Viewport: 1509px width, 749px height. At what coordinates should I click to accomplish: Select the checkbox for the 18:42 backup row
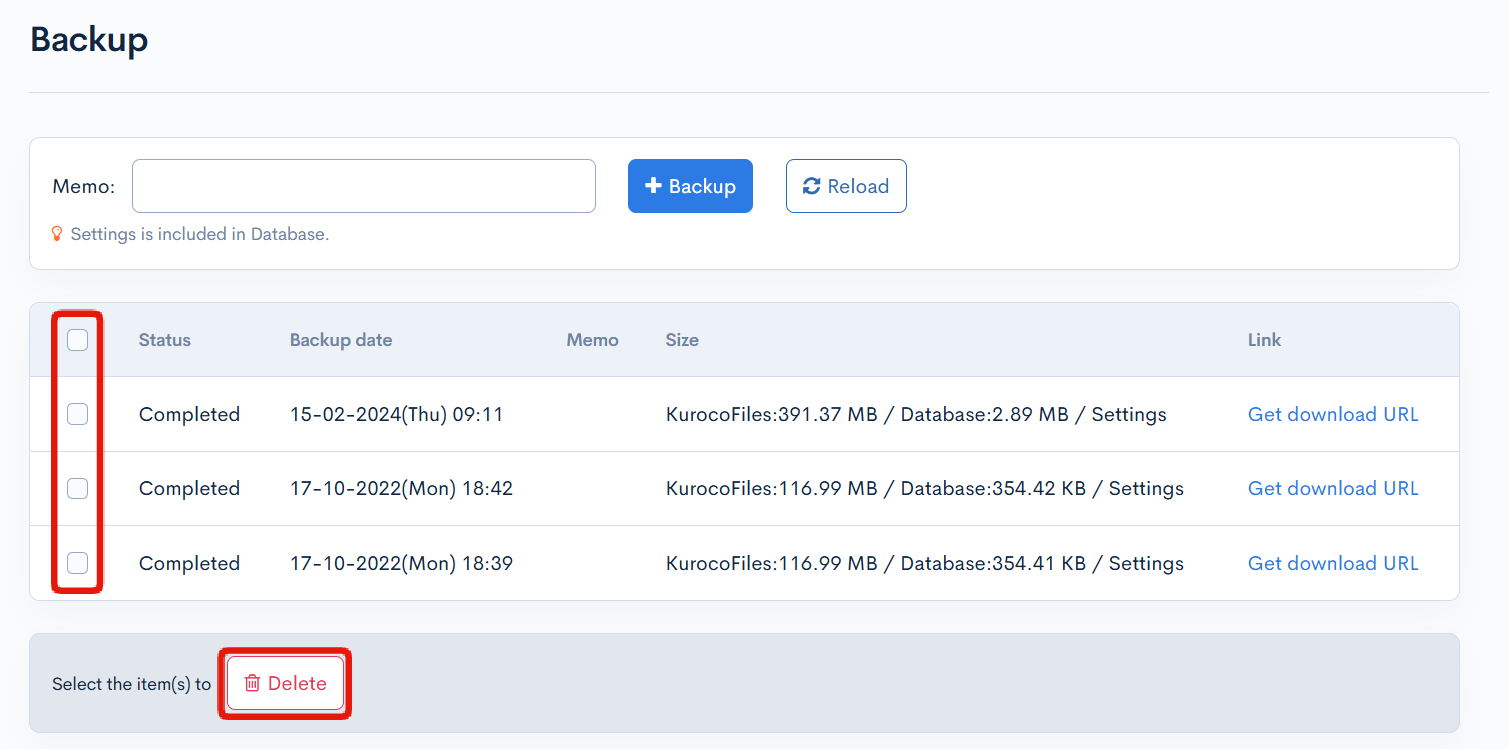[x=77, y=488]
